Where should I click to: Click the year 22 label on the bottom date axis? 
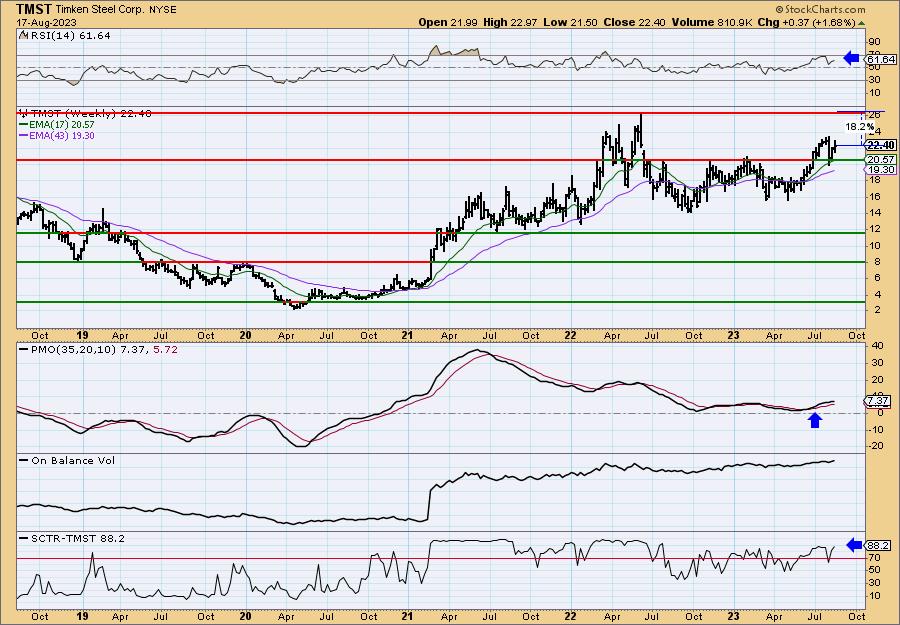coord(570,616)
